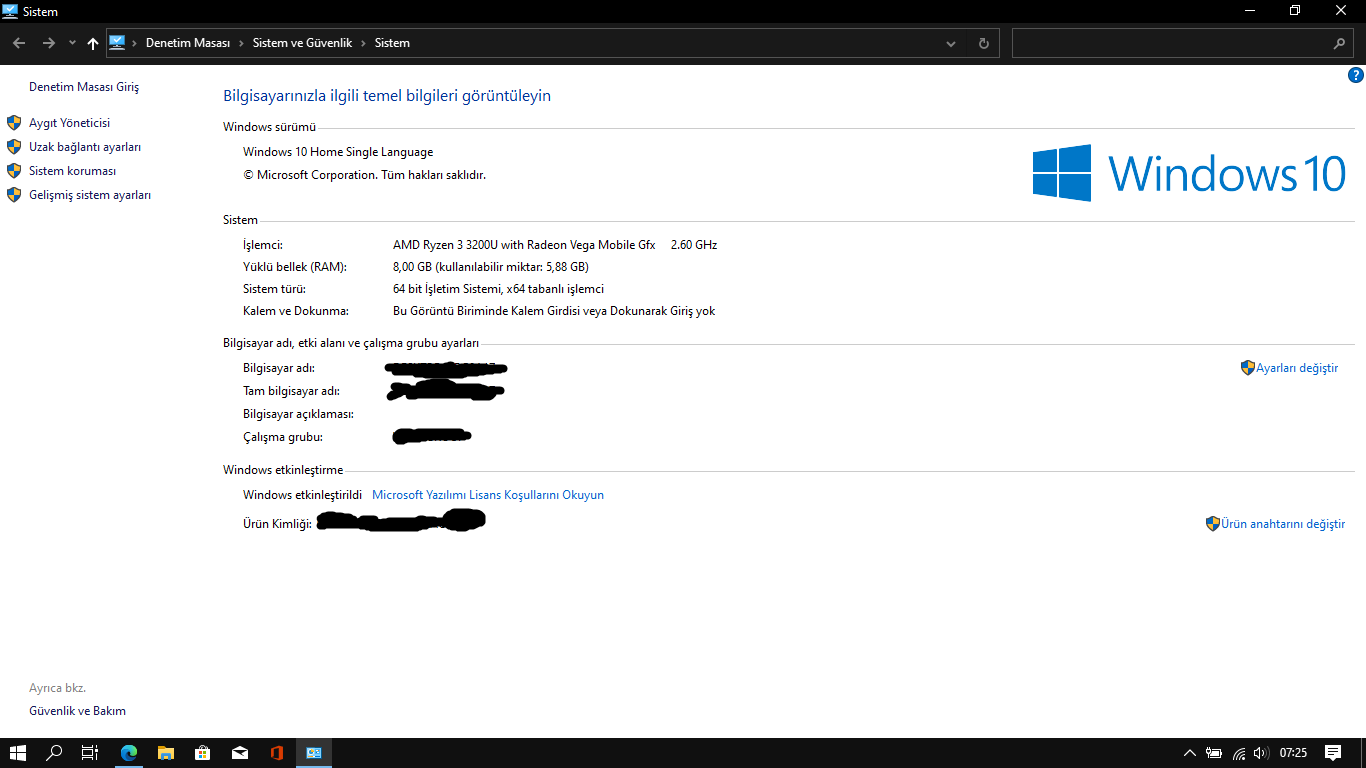
Task: Open Denetim Masası Giriş link
Action: tap(84, 87)
